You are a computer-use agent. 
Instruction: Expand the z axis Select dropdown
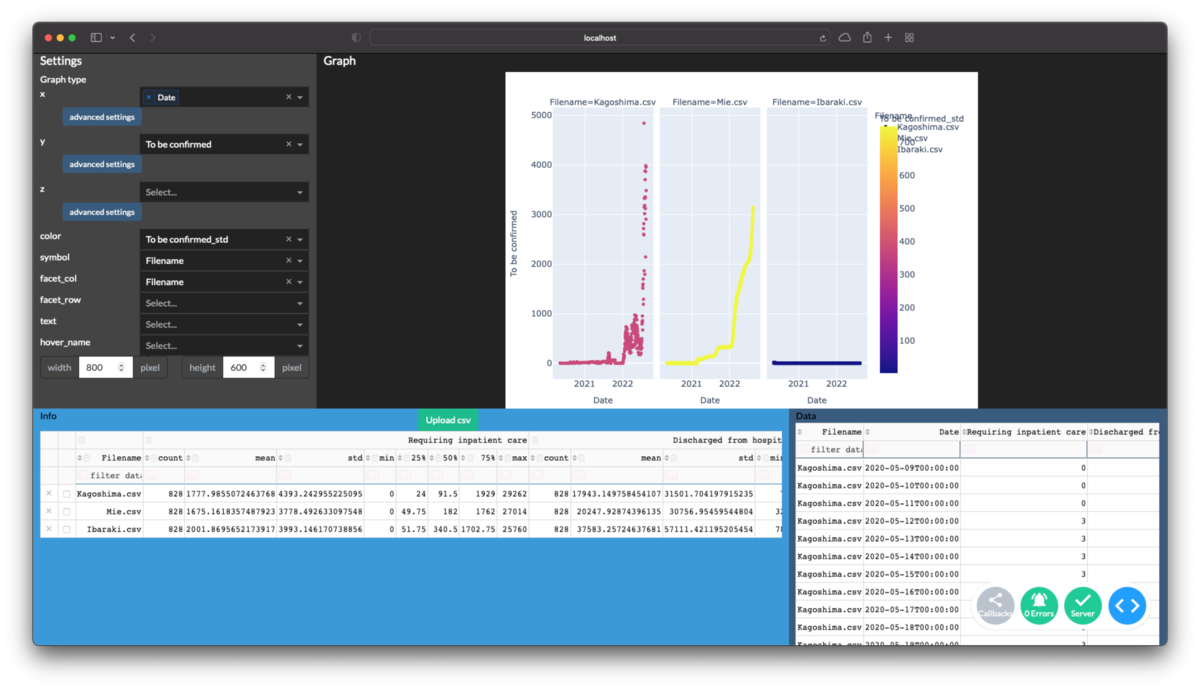click(224, 192)
